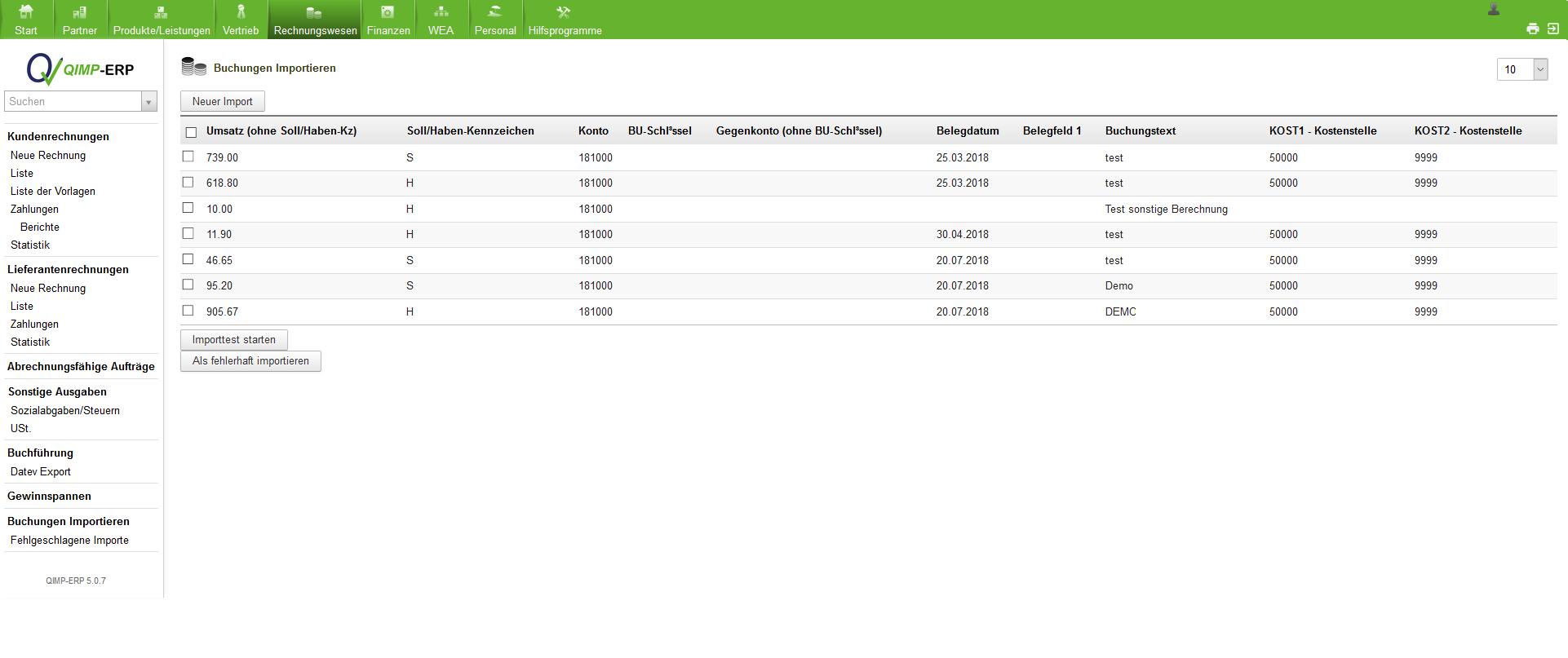Screen dimensions: 1568x658
Task: Click the Start home icon
Action: pos(26,12)
